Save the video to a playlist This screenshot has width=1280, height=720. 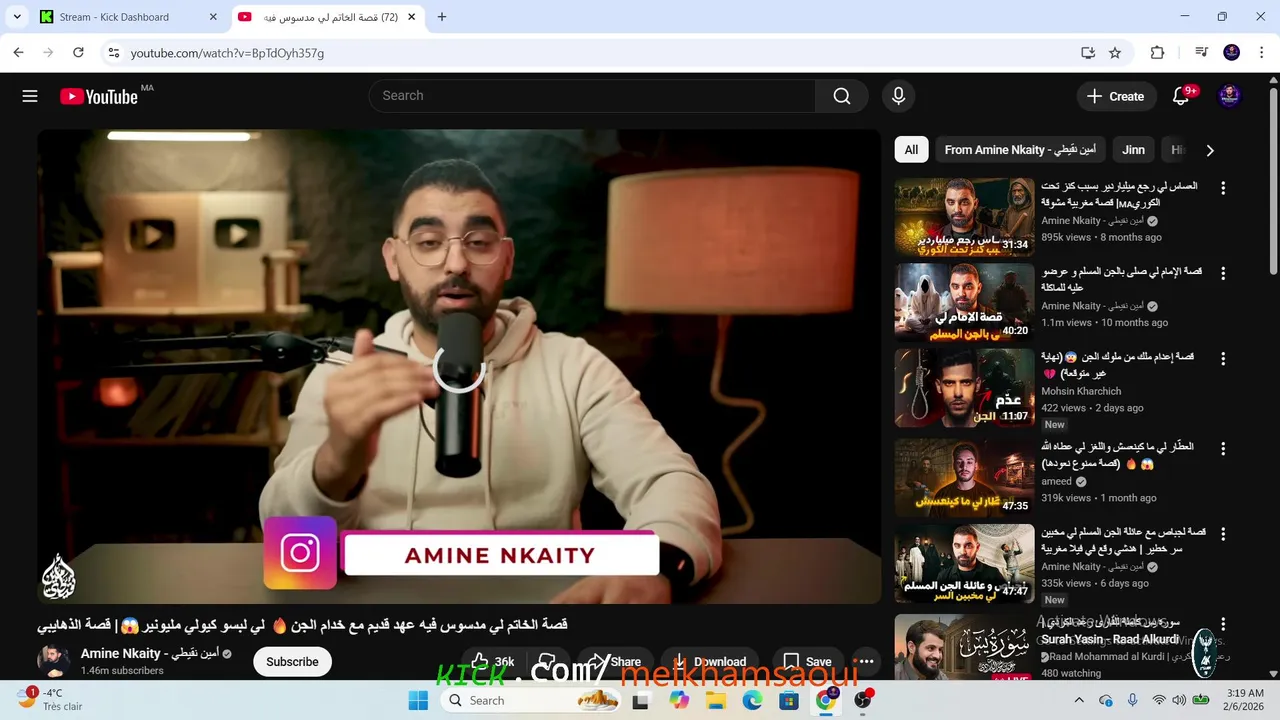(x=806, y=662)
